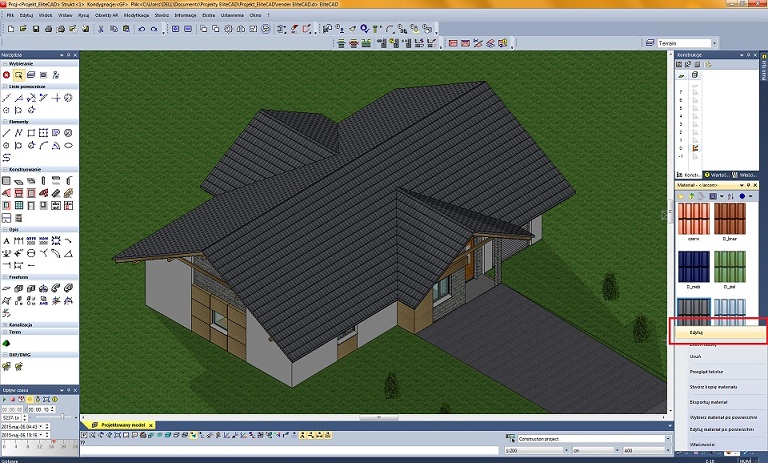Toggle visibility of construction level 3
This screenshot has width=768, height=463.
(x=694, y=122)
